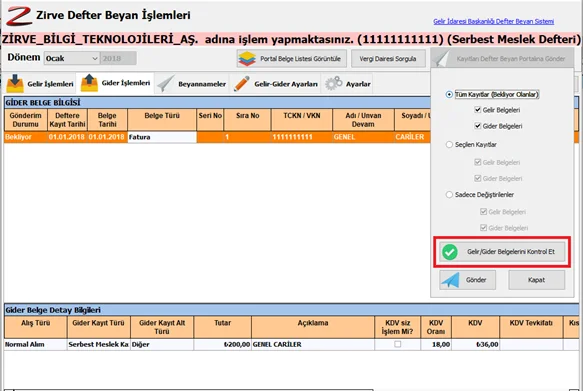Click the Adı / Unvan Devam column header
Screen dimensions: 583x391
(363, 120)
